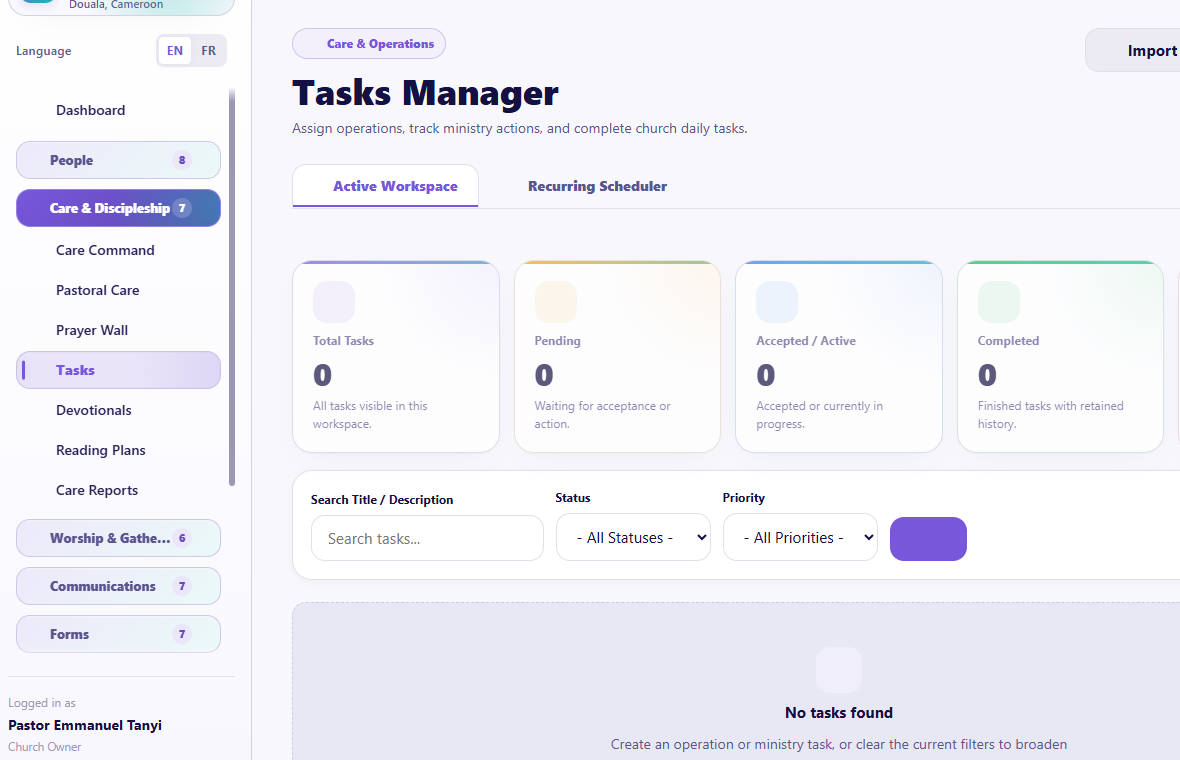Click the Total Tasks summary card
Viewport: 1180px width, 760px height.
point(396,357)
